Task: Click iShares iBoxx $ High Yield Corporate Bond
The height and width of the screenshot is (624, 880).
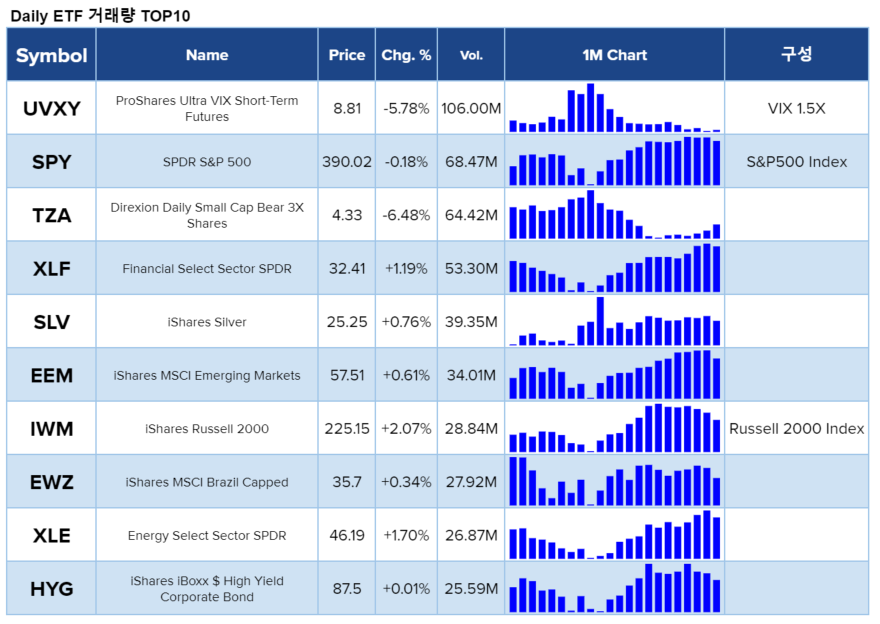Action: pos(207,589)
